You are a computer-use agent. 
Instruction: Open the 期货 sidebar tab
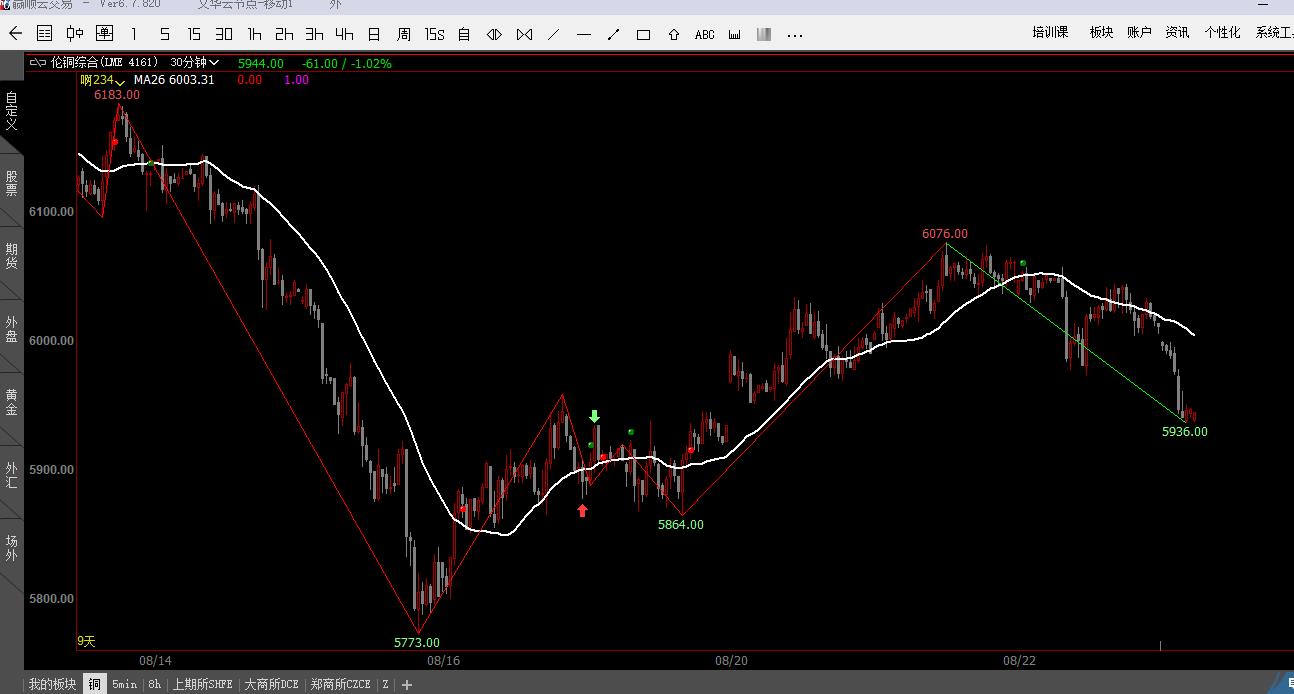tap(12, 256)
